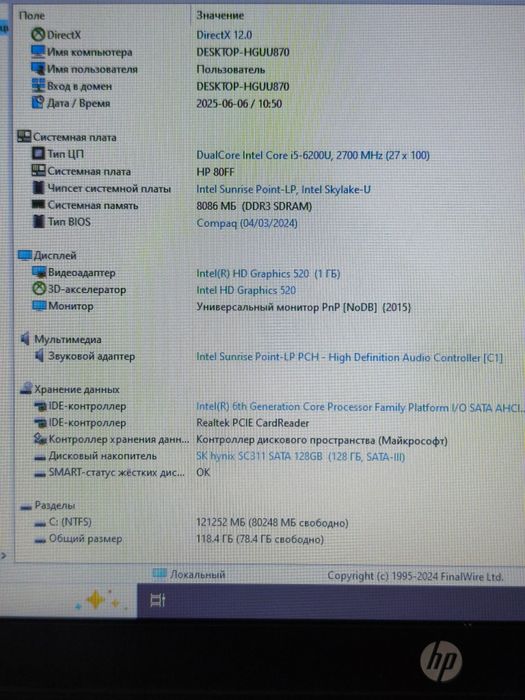525x700 pixels.
Task: Click the Мультимедиа section label
Action: click(68, 340)
